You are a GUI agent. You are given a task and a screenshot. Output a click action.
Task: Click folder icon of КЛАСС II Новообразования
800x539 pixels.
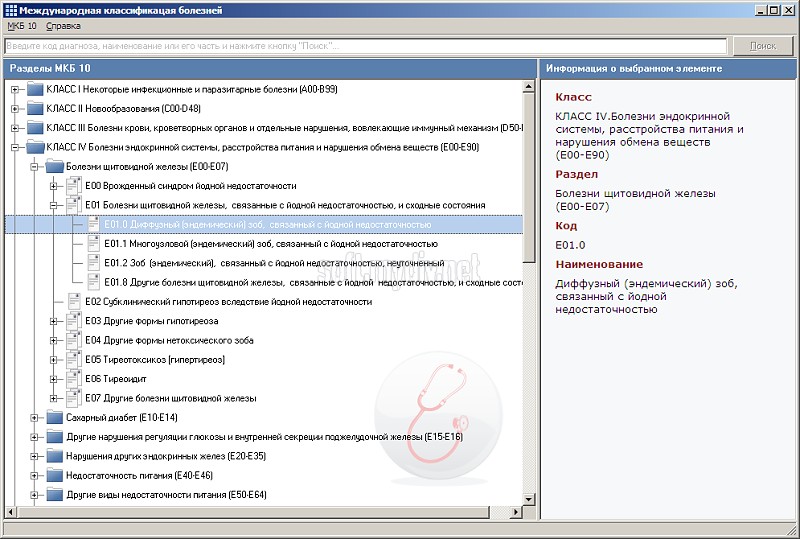[35, 109]
